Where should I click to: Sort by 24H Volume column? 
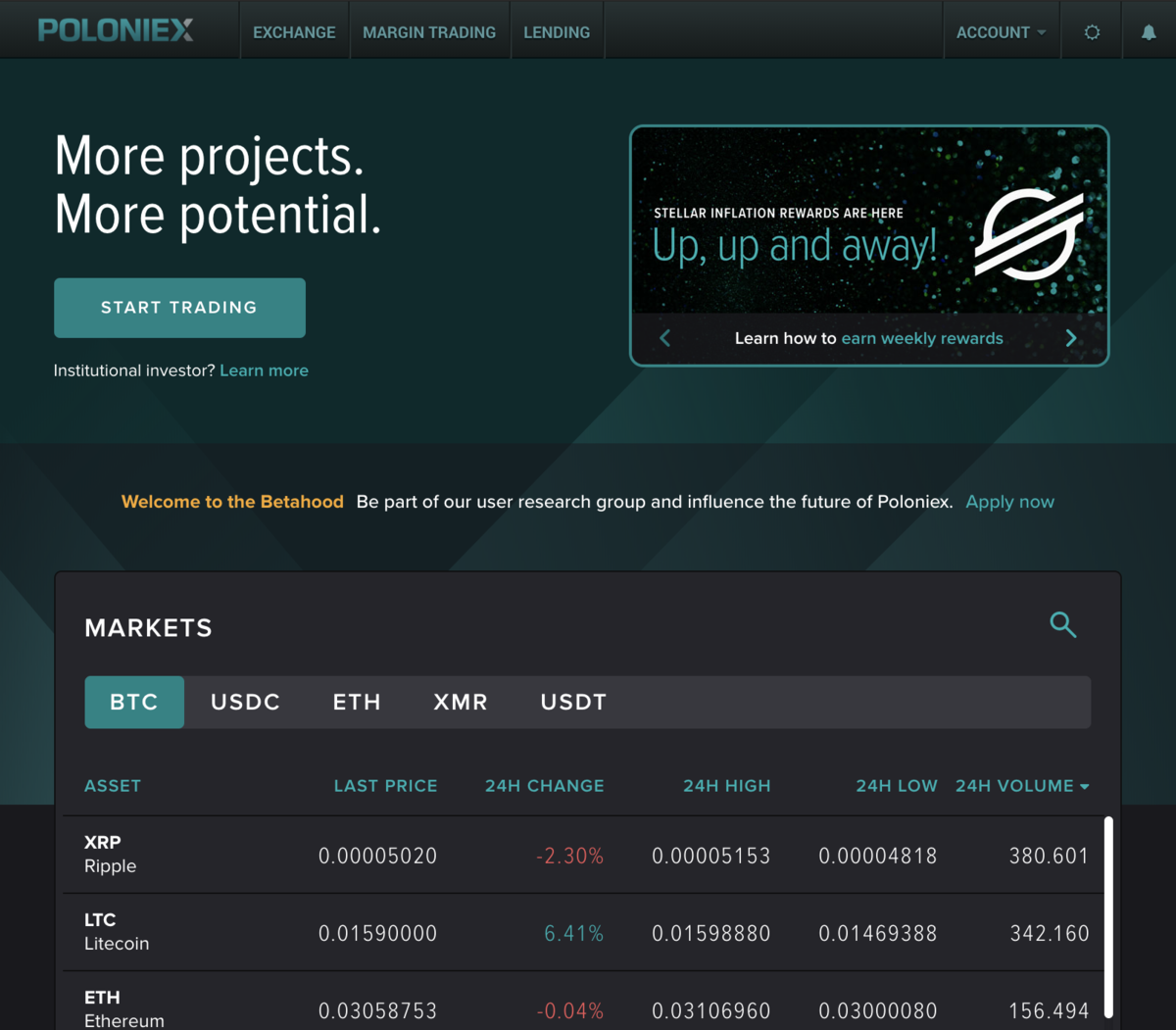[1022, 786]
